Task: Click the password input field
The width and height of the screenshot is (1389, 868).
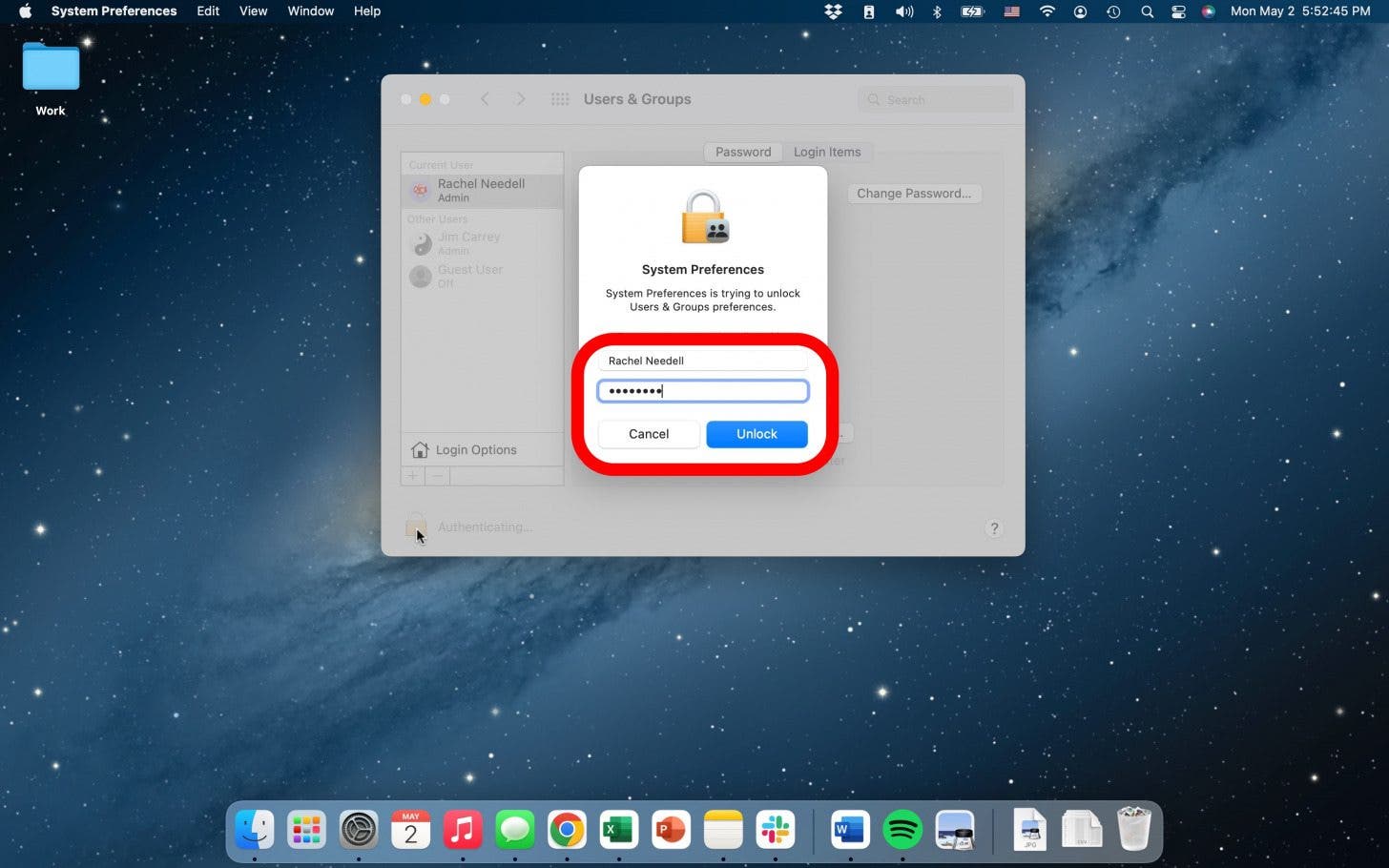Action: [x=703, y=391]
